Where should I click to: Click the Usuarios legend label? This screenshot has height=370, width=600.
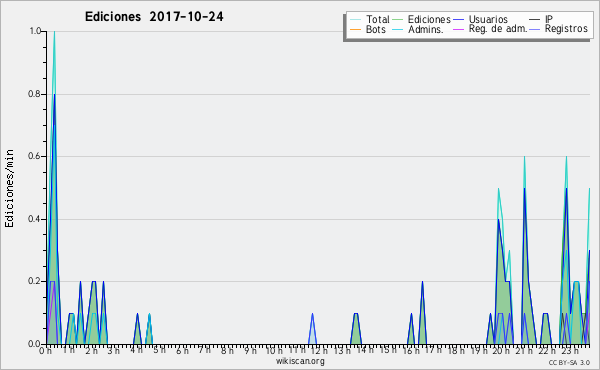point(488,19)
